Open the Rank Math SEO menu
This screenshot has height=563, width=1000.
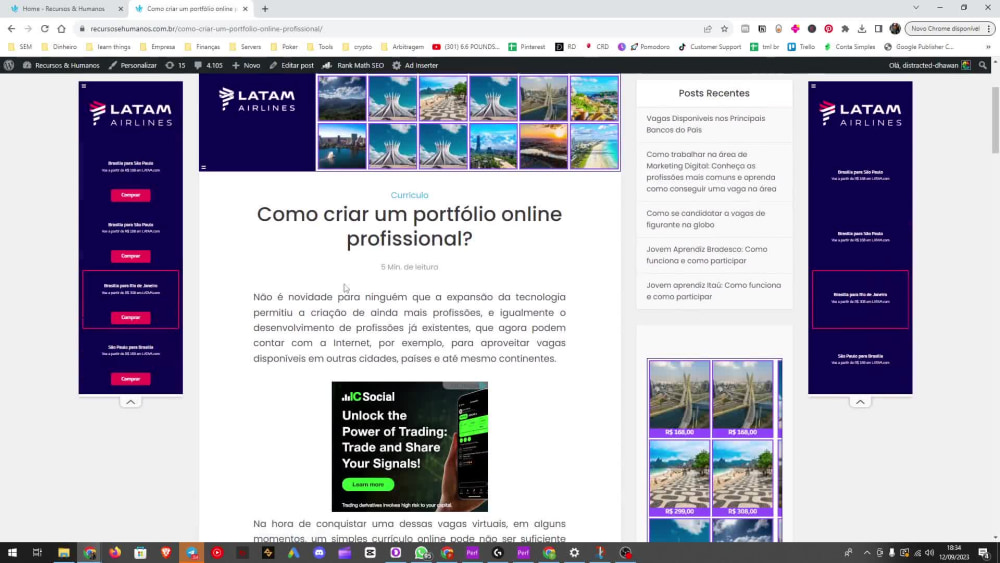click(x=353, y=65)
